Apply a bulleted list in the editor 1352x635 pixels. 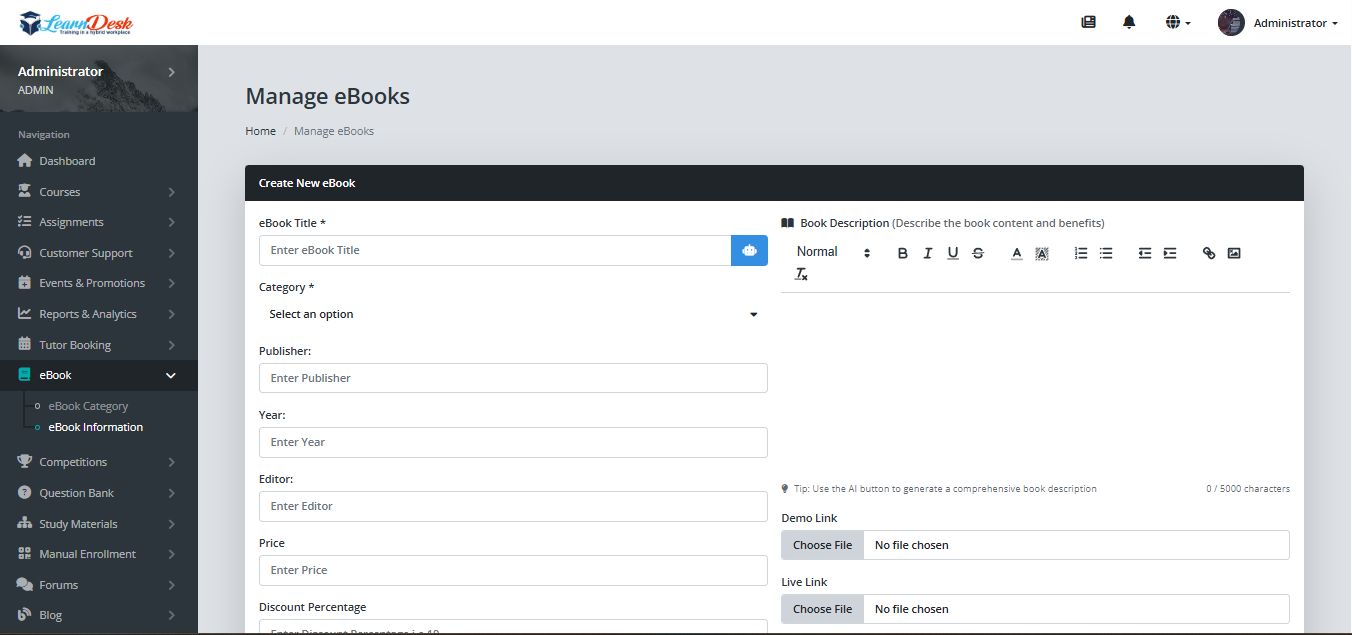click(1106, 253)
